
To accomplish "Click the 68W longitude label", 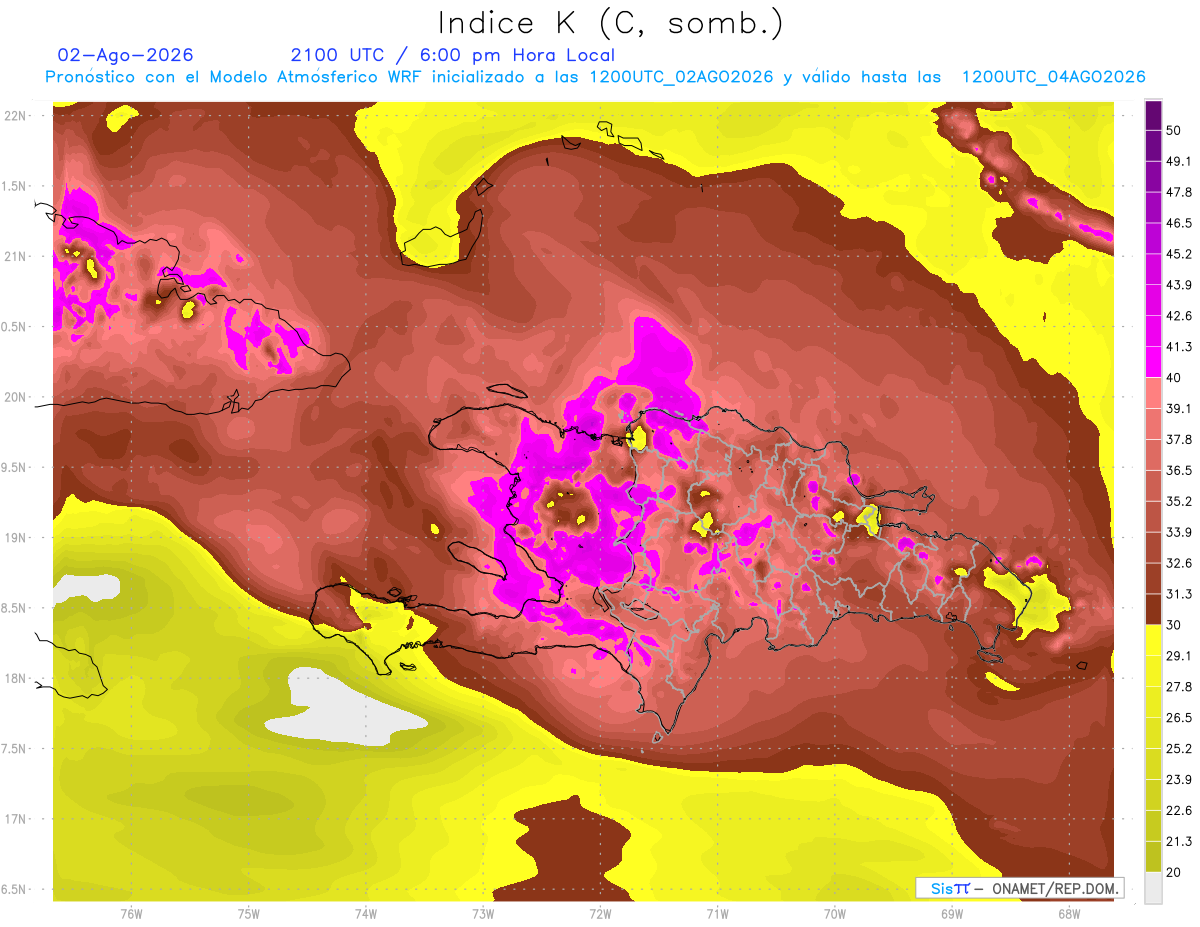I will 1068,913.
